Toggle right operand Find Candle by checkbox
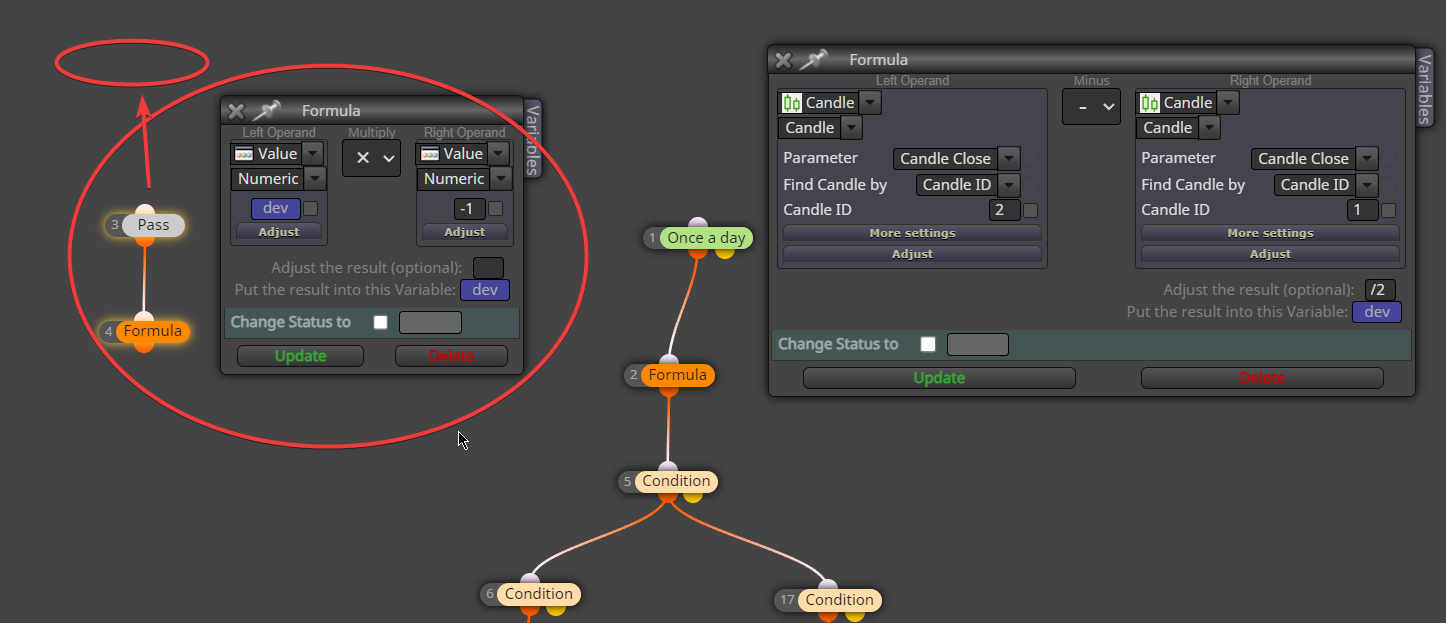This screenshot has width=1446, height=623. tap(1388, 184)
